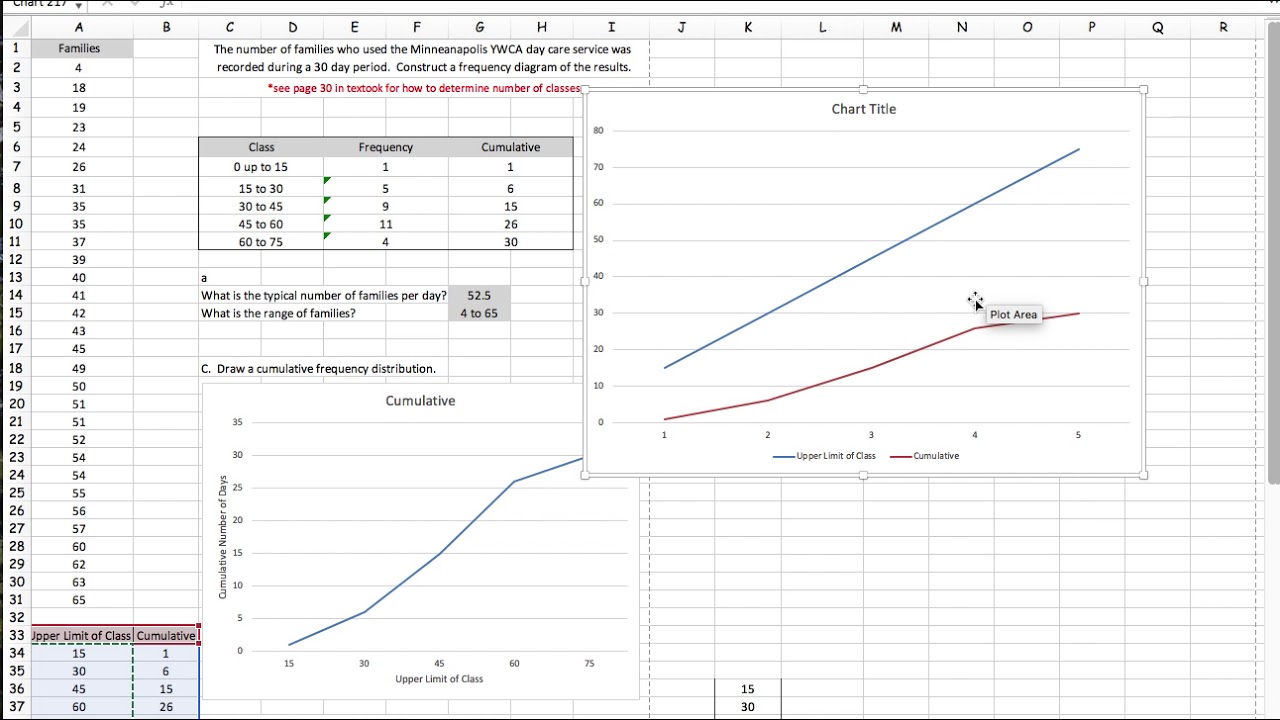Click frequency value 9 in the table

pyautogui.click(x=386, y=206)
